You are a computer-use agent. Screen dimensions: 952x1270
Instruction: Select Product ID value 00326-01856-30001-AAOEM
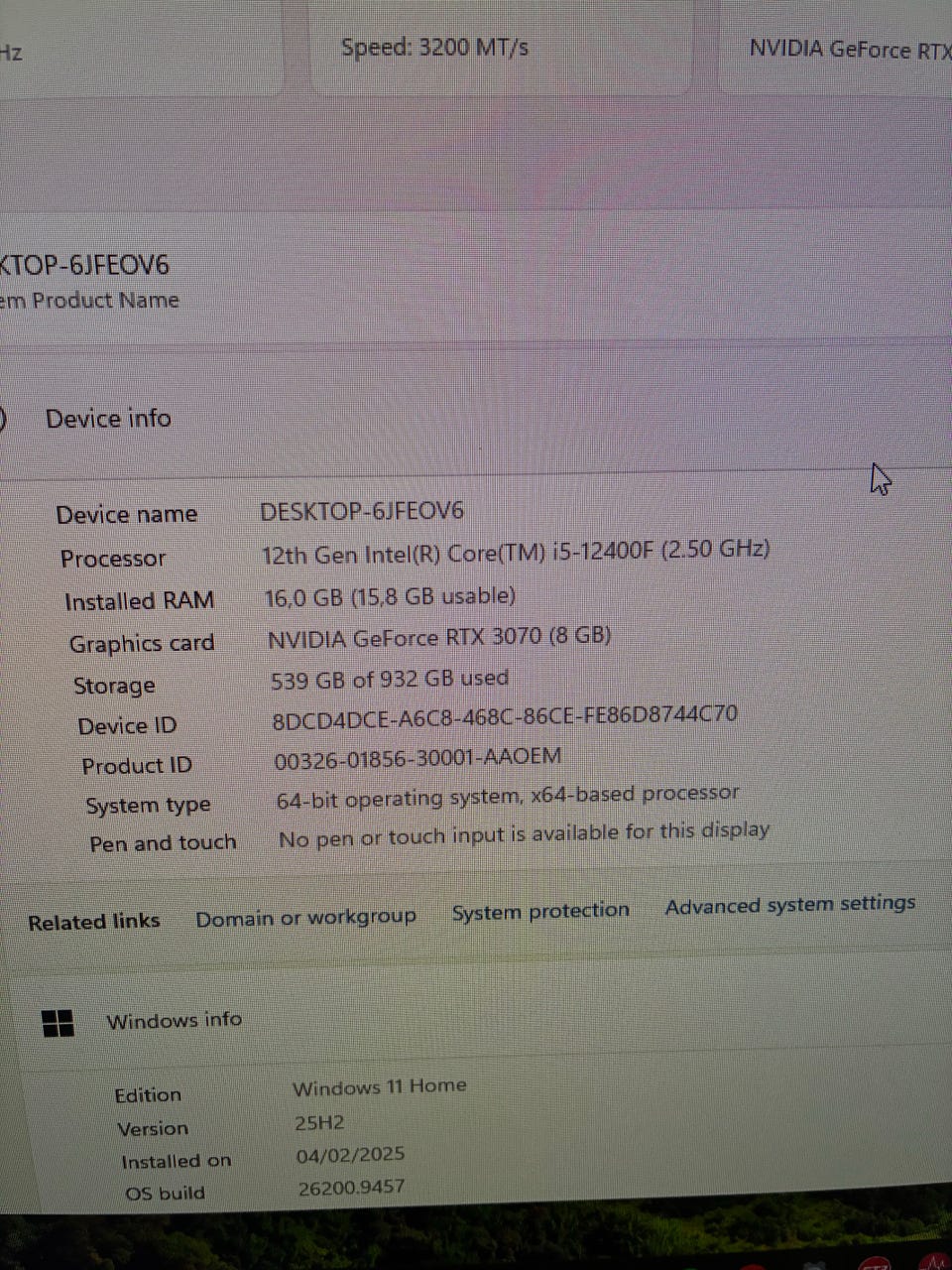(417, 758)
